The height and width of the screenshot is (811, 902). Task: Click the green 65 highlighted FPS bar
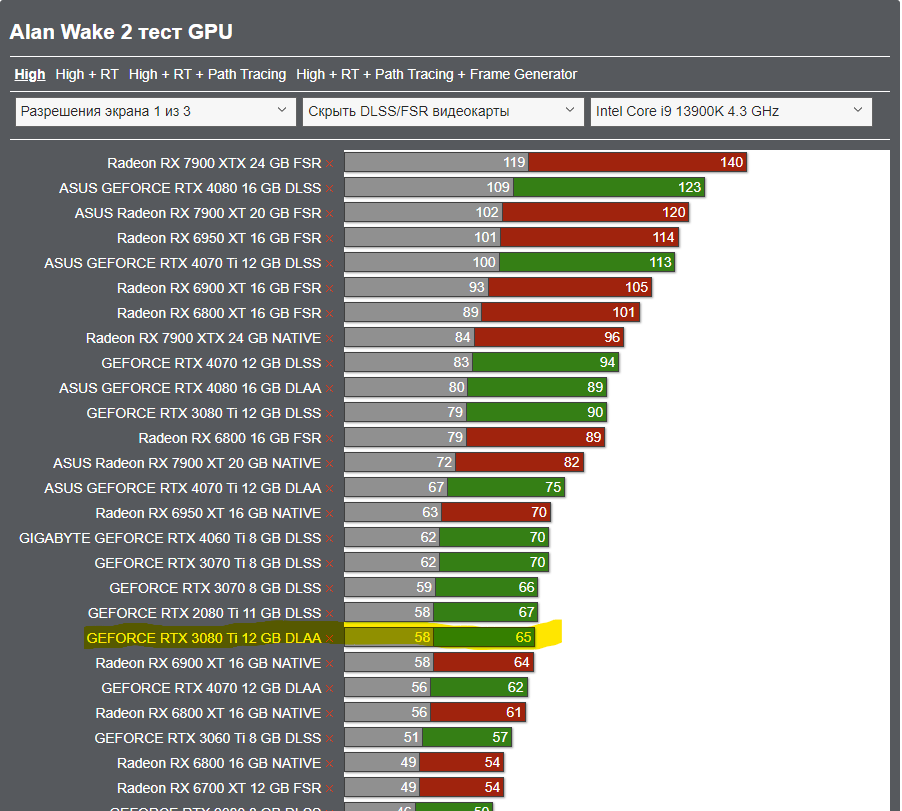pos(484,637)
